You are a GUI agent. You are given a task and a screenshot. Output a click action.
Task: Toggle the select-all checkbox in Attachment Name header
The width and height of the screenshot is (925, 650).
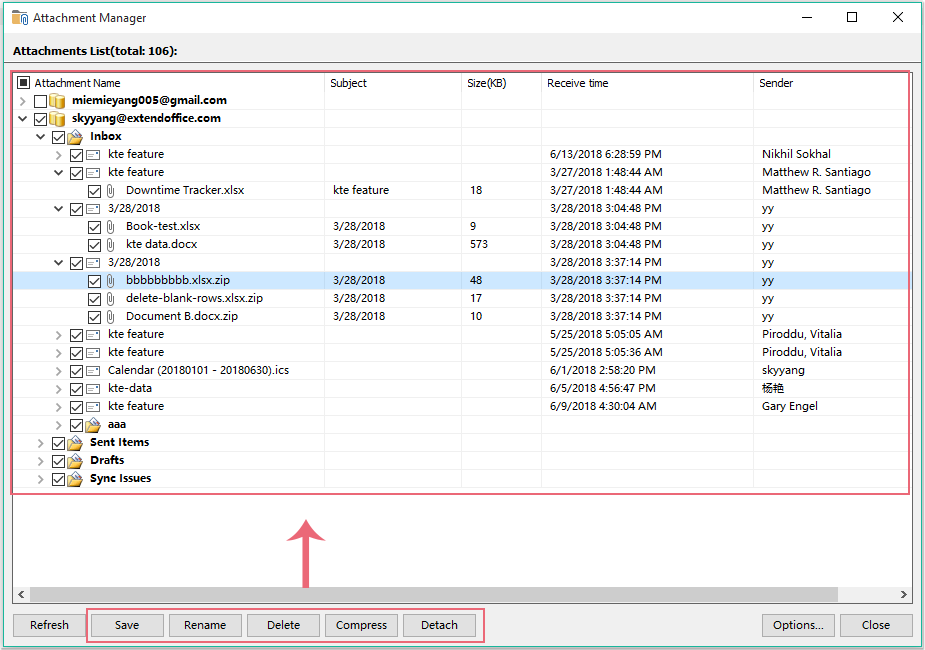click(x=24, y=83)
